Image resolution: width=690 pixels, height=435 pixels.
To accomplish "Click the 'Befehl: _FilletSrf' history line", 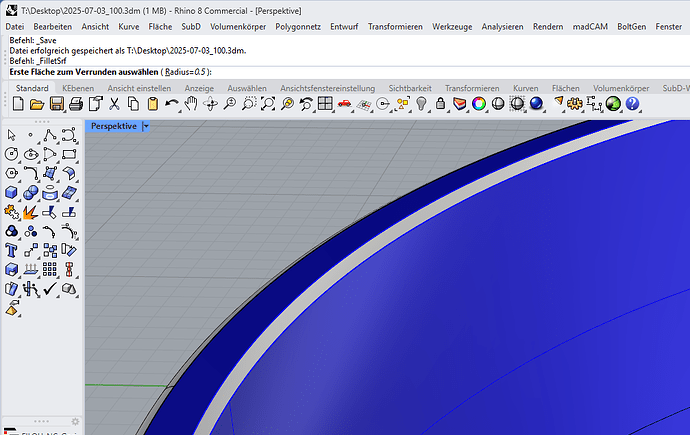I will [38, 61].
